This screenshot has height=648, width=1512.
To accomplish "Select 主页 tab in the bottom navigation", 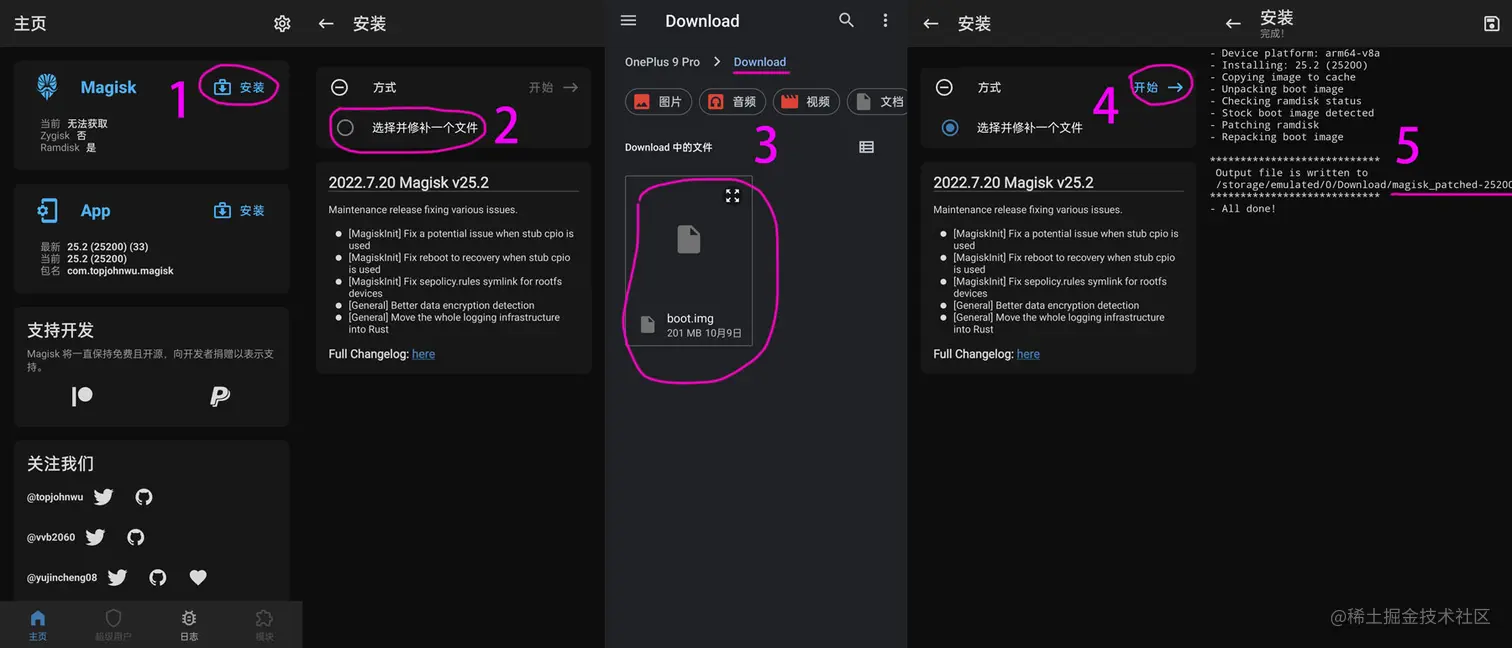I will coord(38,625).
